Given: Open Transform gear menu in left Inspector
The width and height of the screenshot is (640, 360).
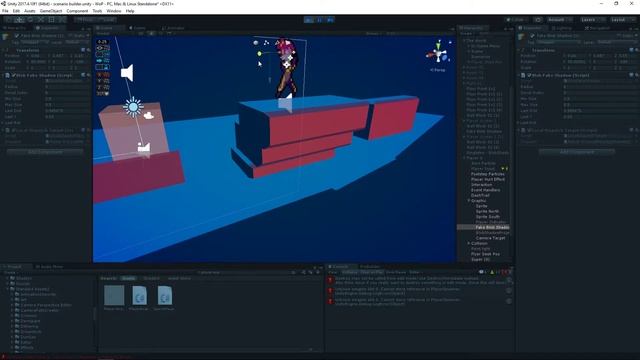Looking at the screenshot, I should coord(88,50).
